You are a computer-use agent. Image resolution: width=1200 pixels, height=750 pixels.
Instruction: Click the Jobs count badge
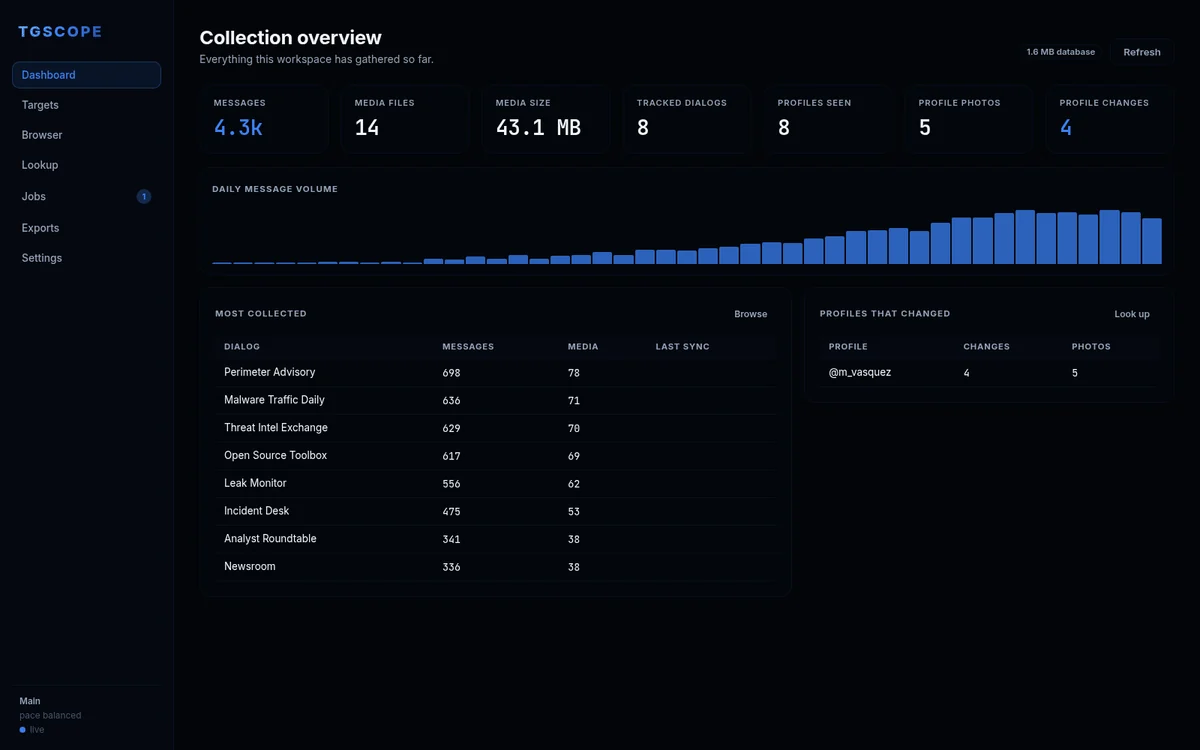(x=144, y=197)
